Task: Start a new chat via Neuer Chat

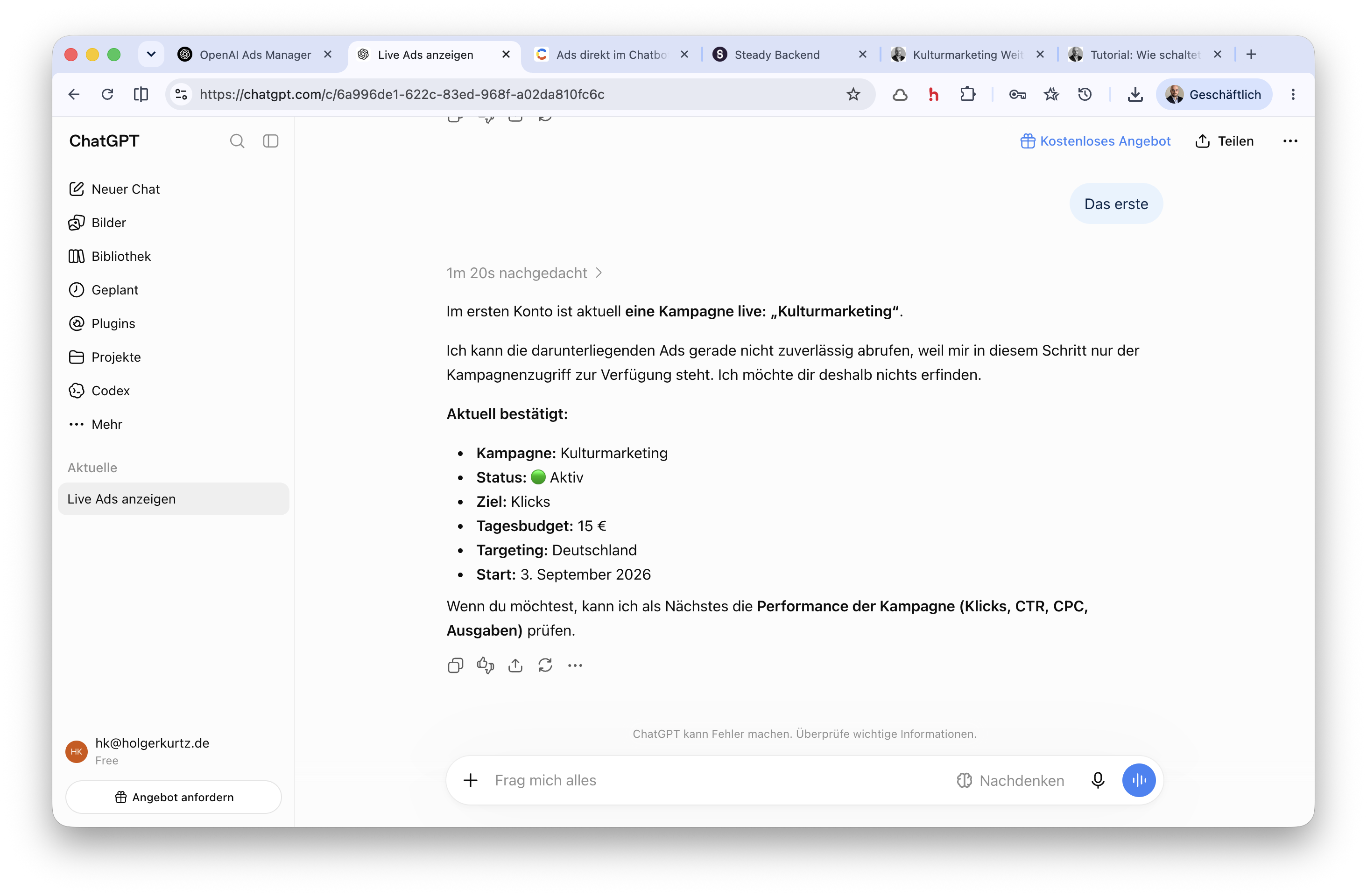Action: click(173, 189)
